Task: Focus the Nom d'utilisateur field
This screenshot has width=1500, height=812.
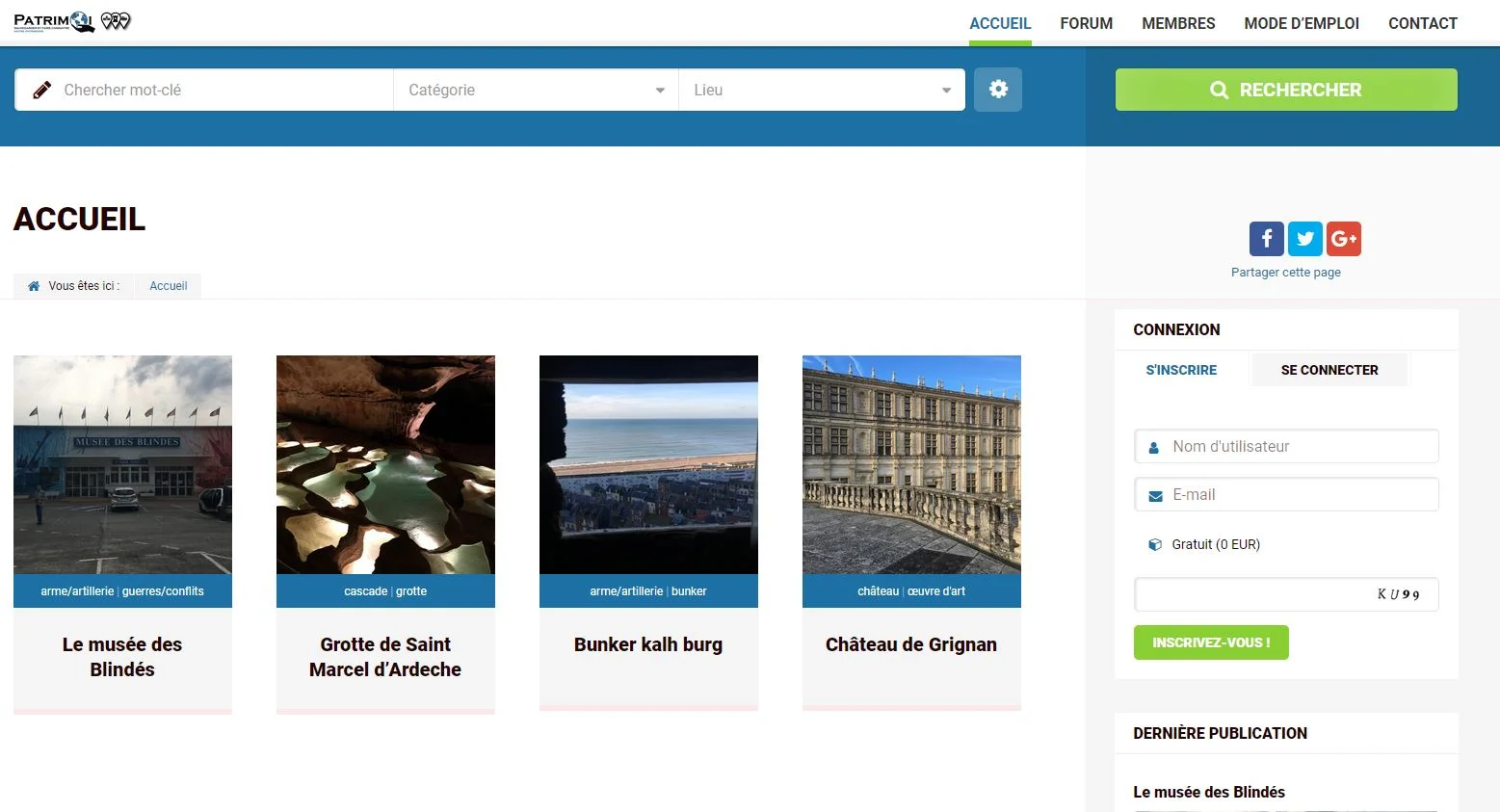Action: click(x=1296, y=447)
